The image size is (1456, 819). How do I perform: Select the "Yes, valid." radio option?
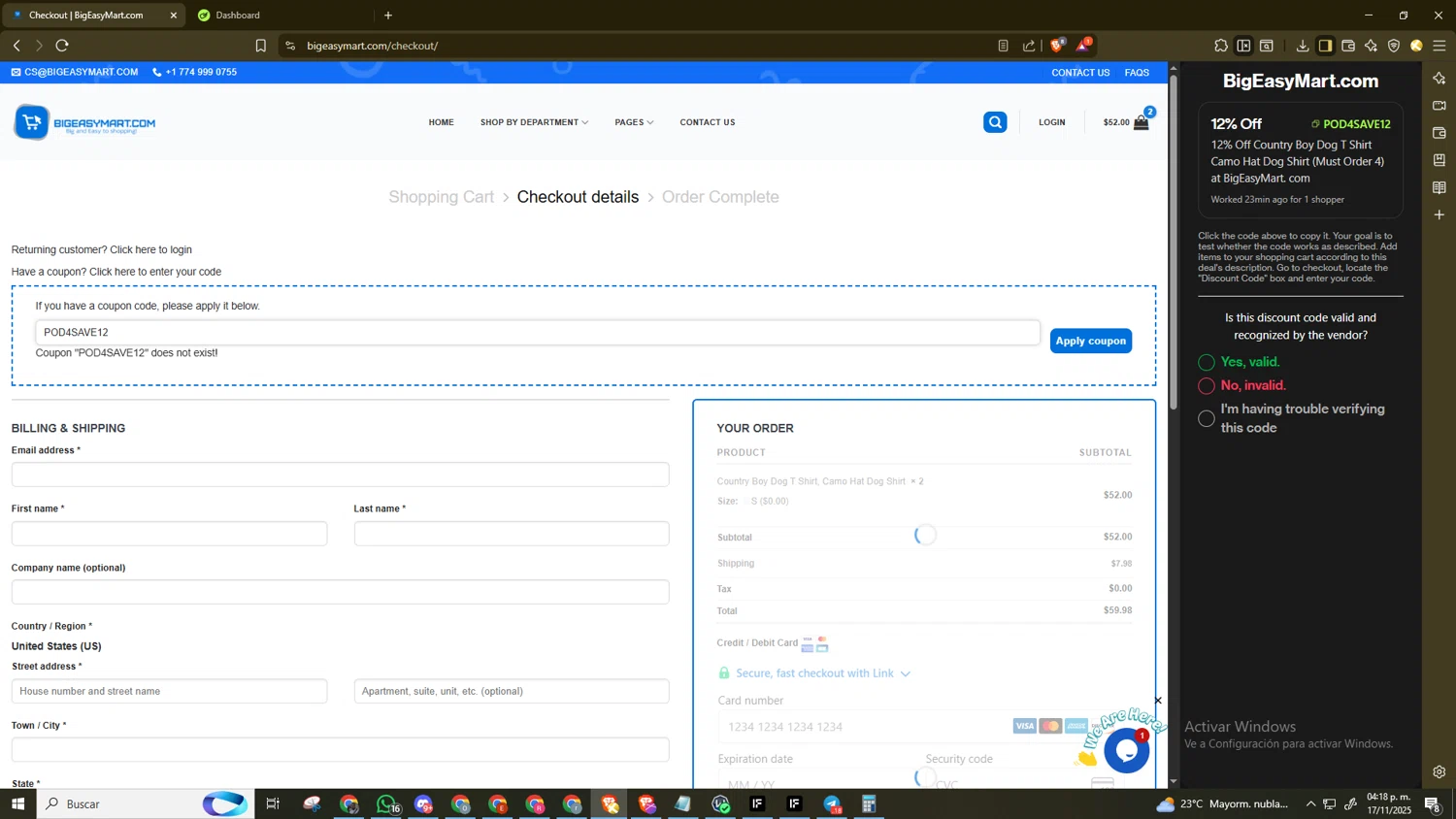[1207, 362]
